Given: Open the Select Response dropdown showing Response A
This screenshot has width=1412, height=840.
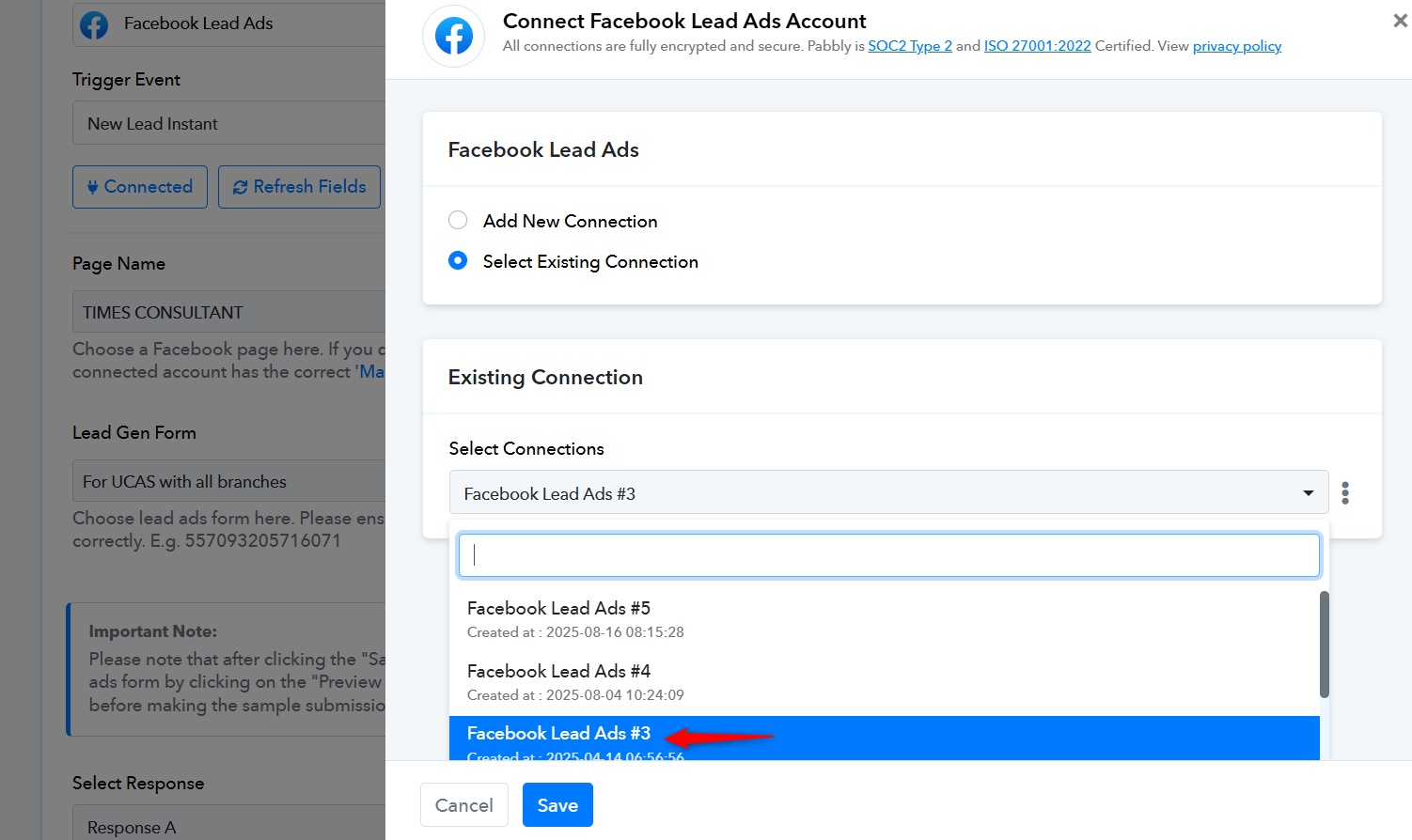Looking at the screenshot, I should click(229, 823).
